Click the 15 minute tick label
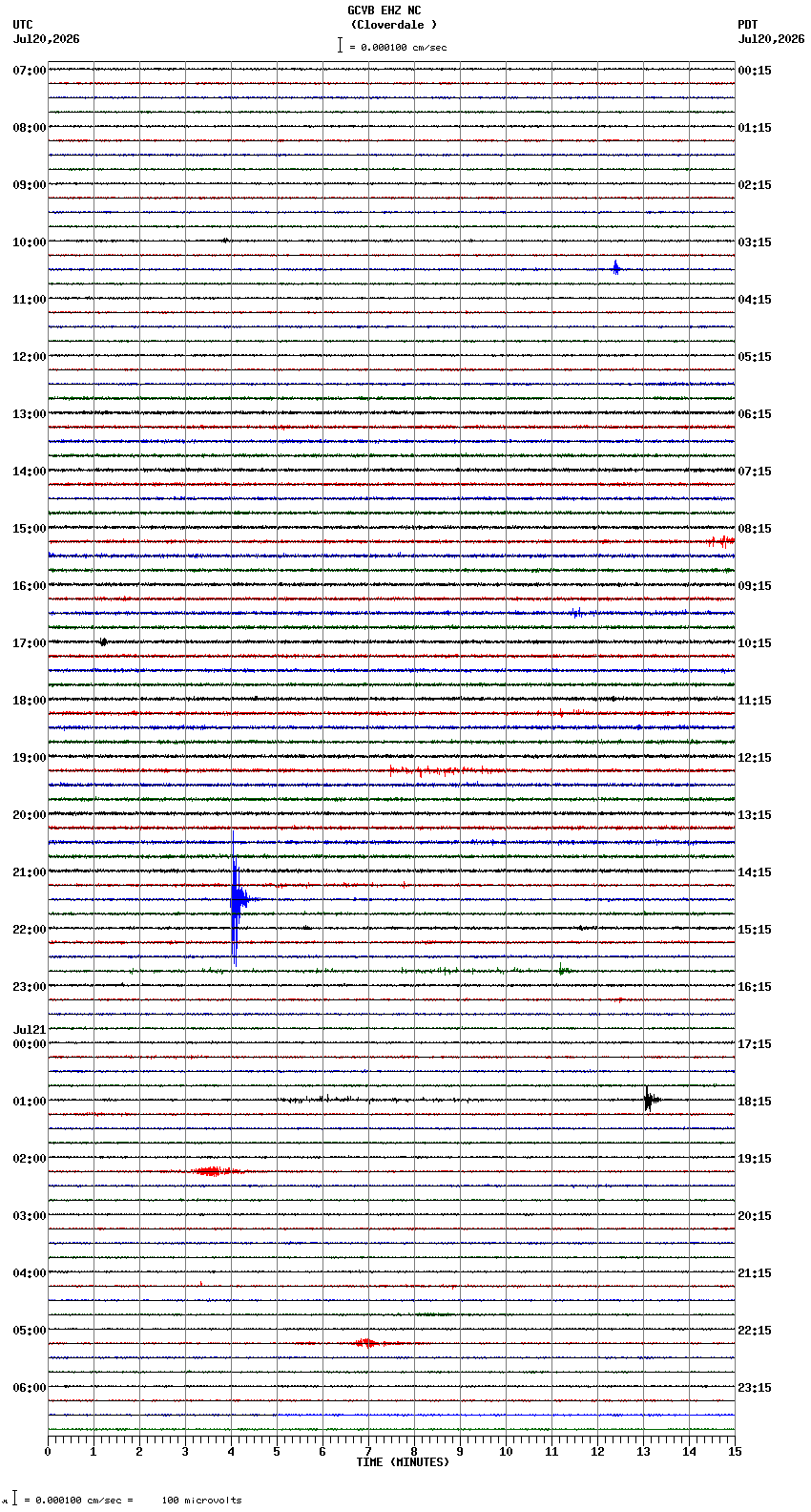811x1512 pixels. (735, 1452)
